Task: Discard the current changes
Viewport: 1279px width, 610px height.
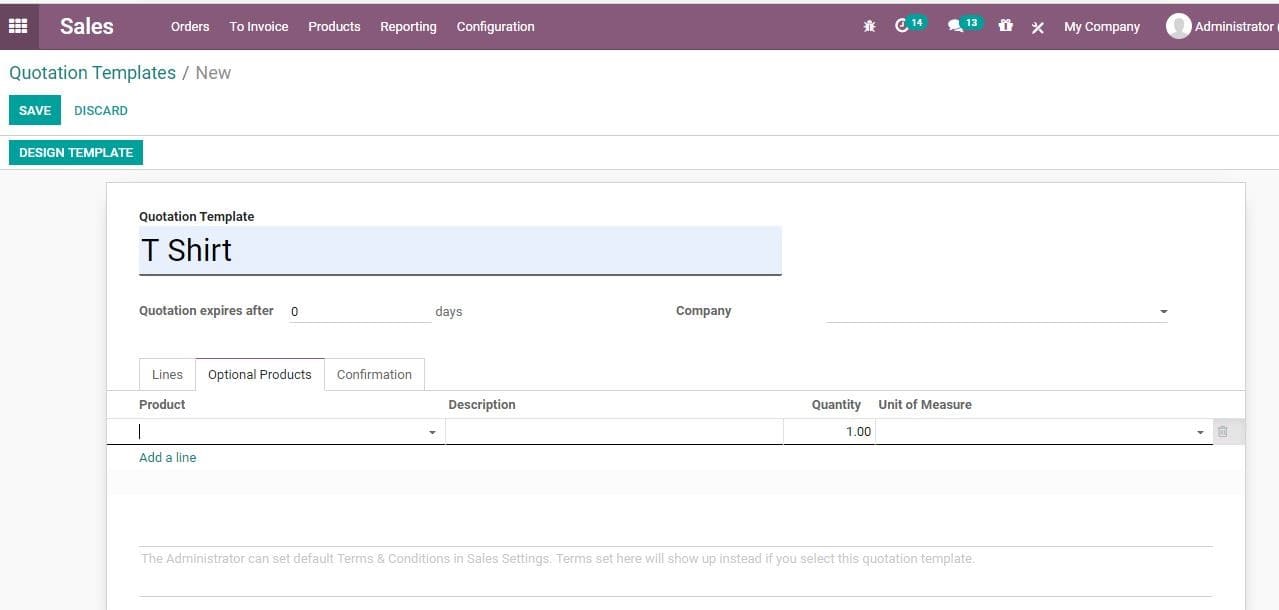Action: pyautogui.click(x=100, y=110)
